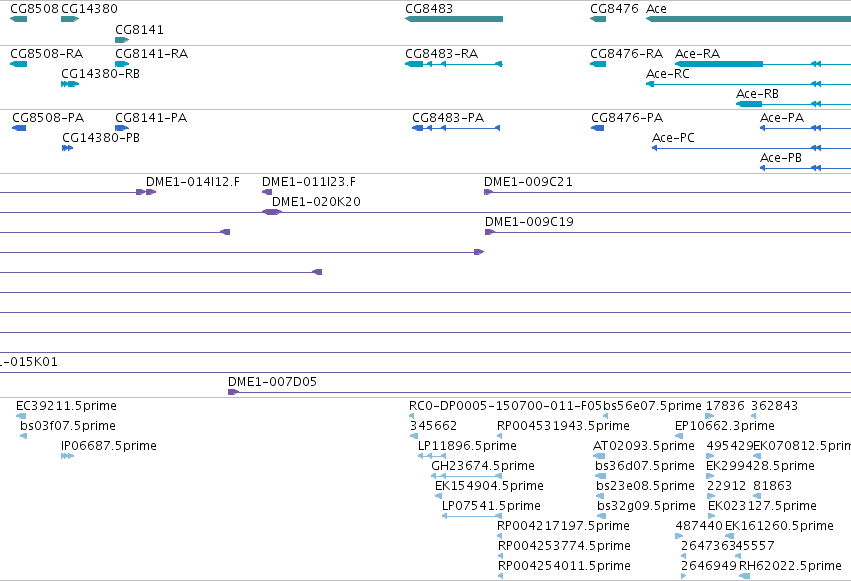This screenshot has height=581, width=851.
Task: Click the CG8141 gene arrow glyph
Action: 122,40
